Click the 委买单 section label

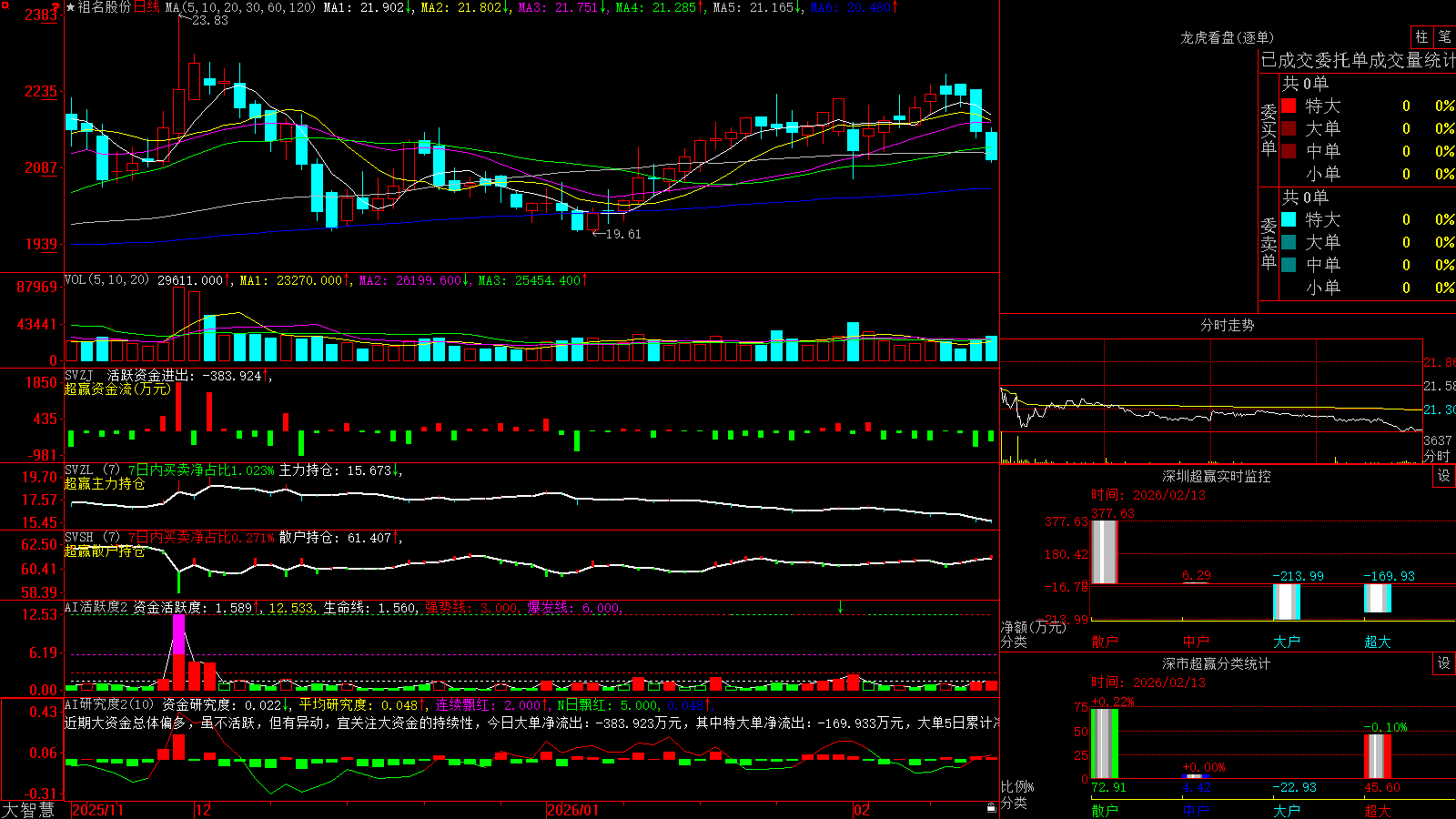tap(1269, 129)
